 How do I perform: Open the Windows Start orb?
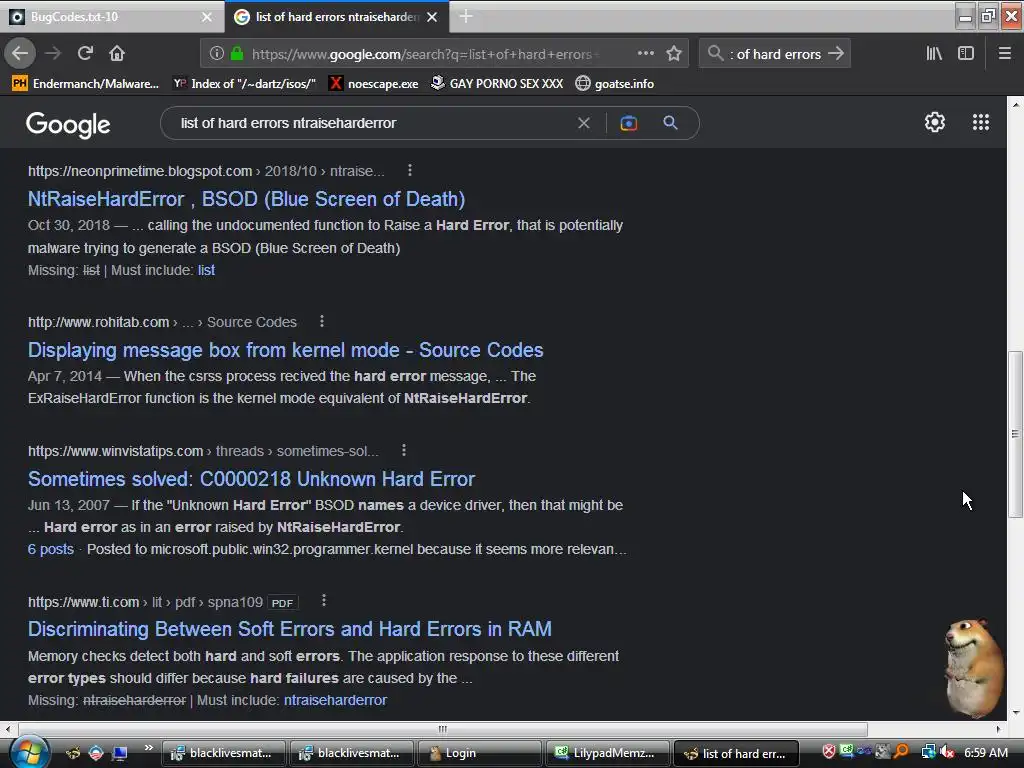tap(29, 752)
